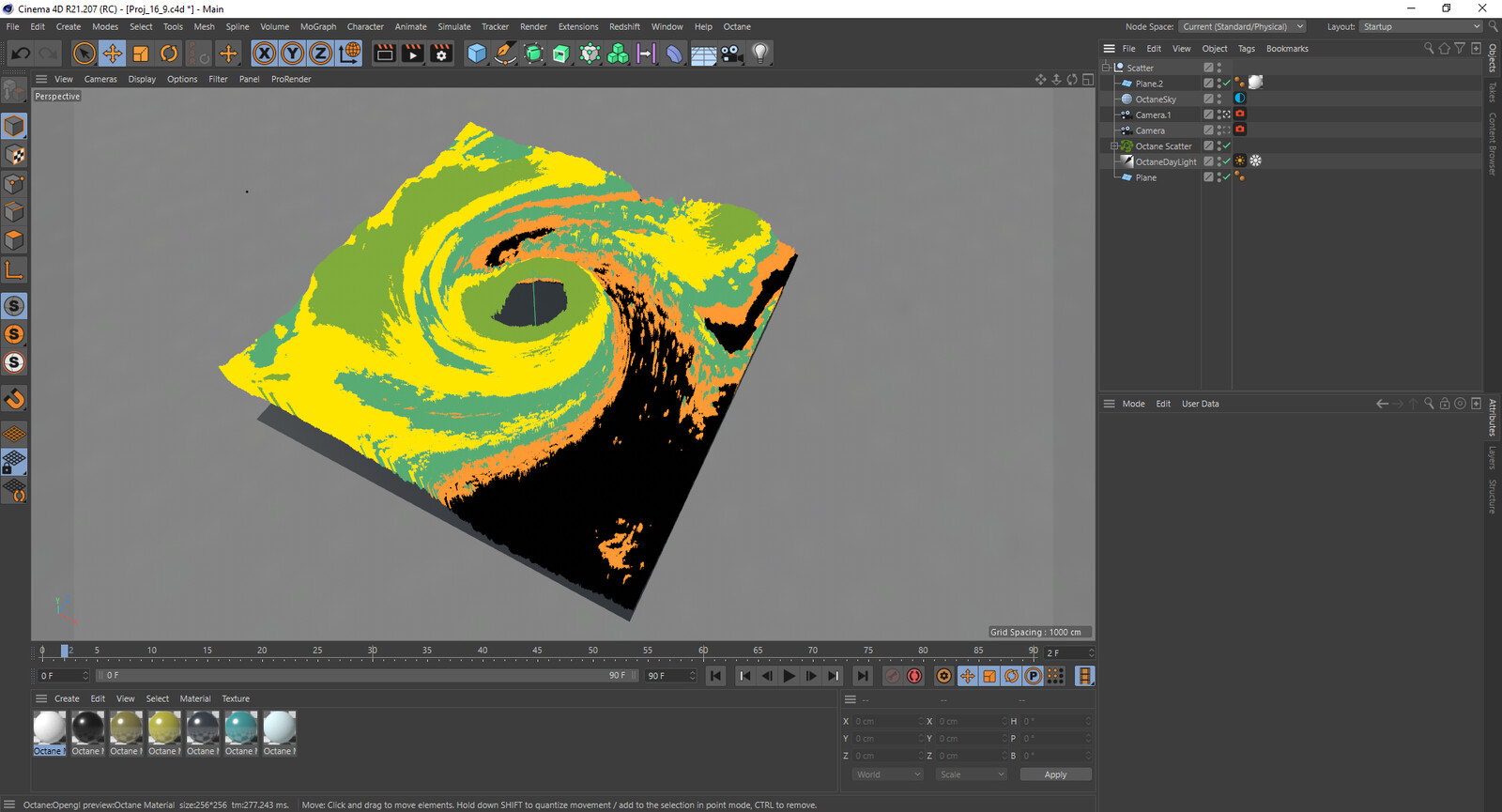The image size is (1502, 812).
Task: Open Object Manager Tags menu
Action: tap(1246, 49)
